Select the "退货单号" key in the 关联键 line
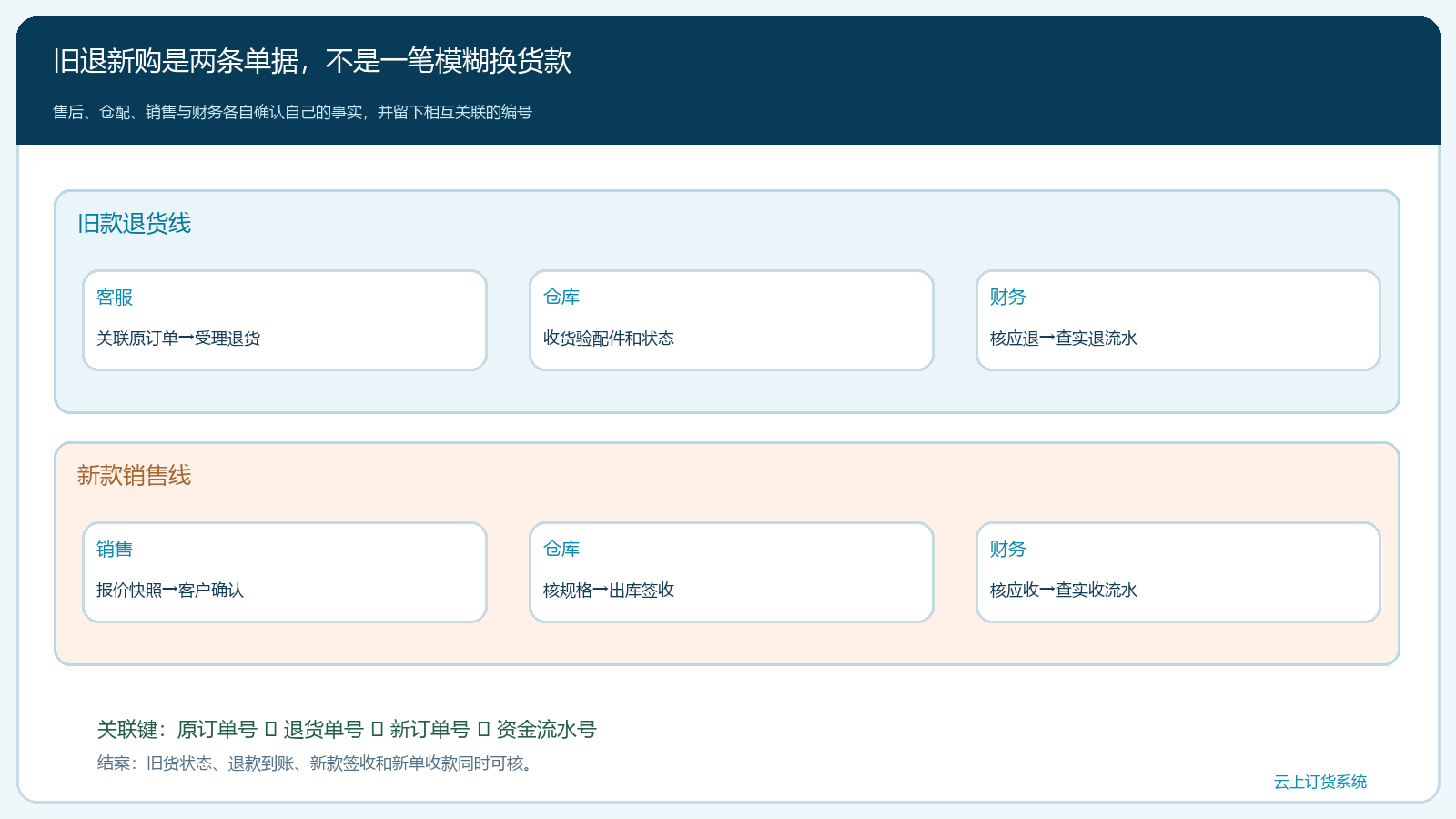 [x=324, y=730]
